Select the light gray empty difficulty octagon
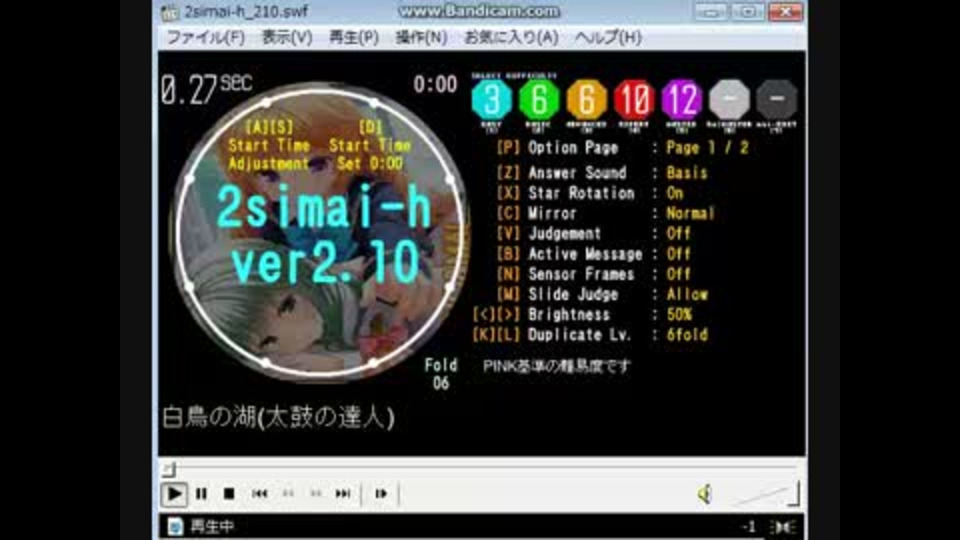 tap(729, 99)
